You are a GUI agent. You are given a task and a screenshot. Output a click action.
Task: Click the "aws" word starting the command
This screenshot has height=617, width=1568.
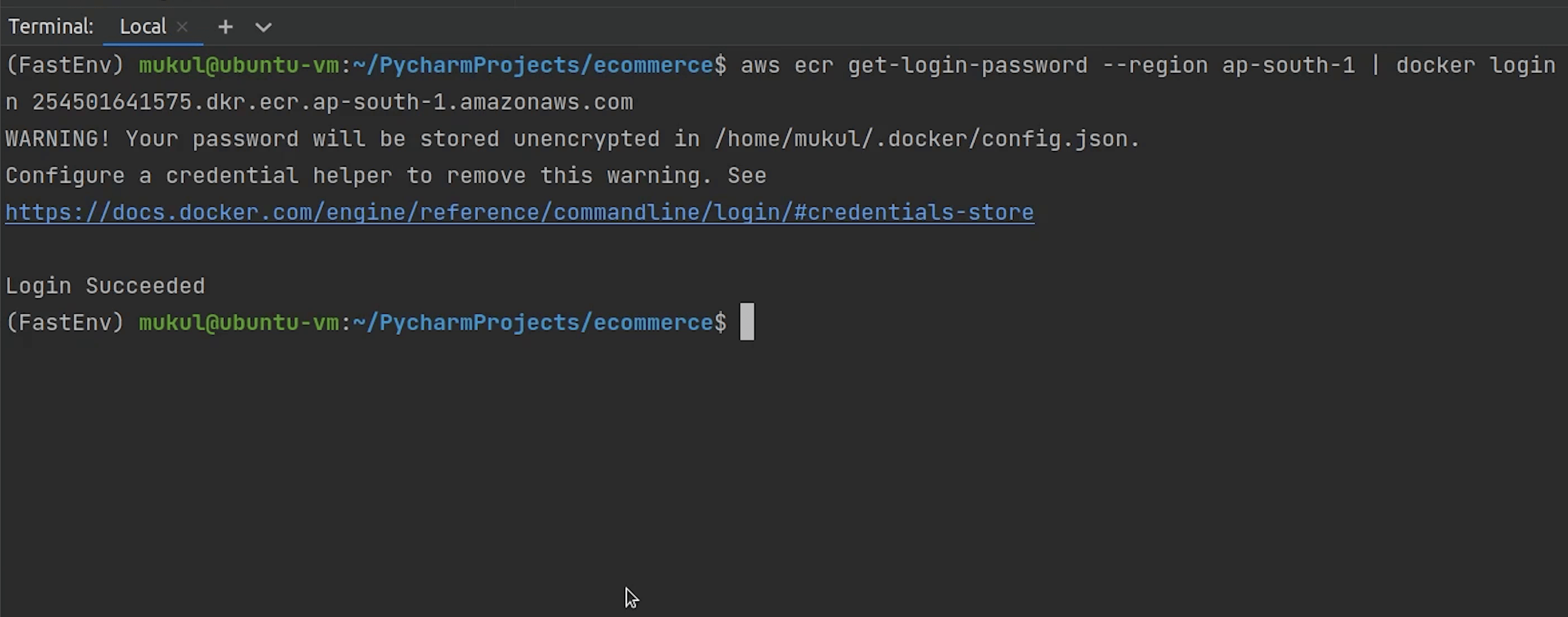point(759,65)
